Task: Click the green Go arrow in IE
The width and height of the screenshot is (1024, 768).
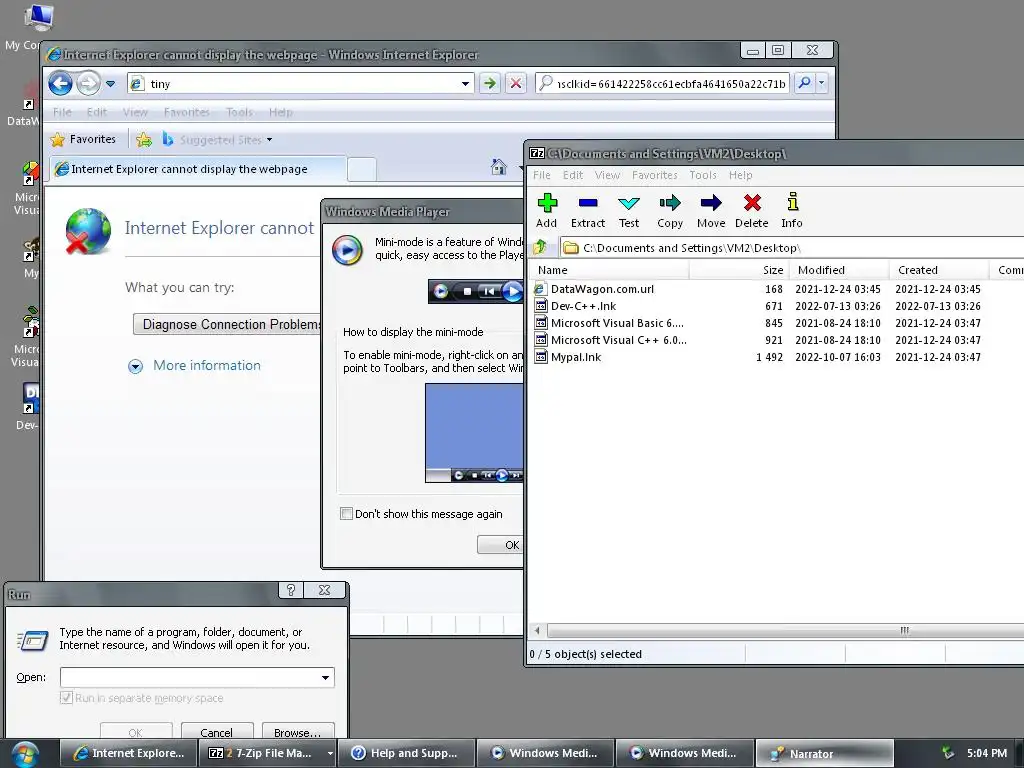Action: pos(489,84)
